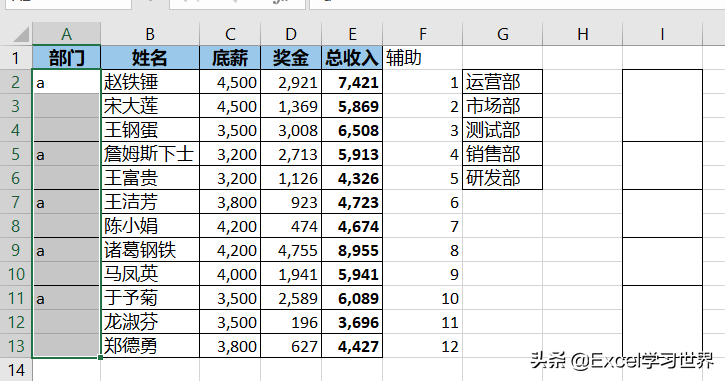Select the cell containing 诸葛钢铁
725x381 pixels.
[x=150, y=250]
